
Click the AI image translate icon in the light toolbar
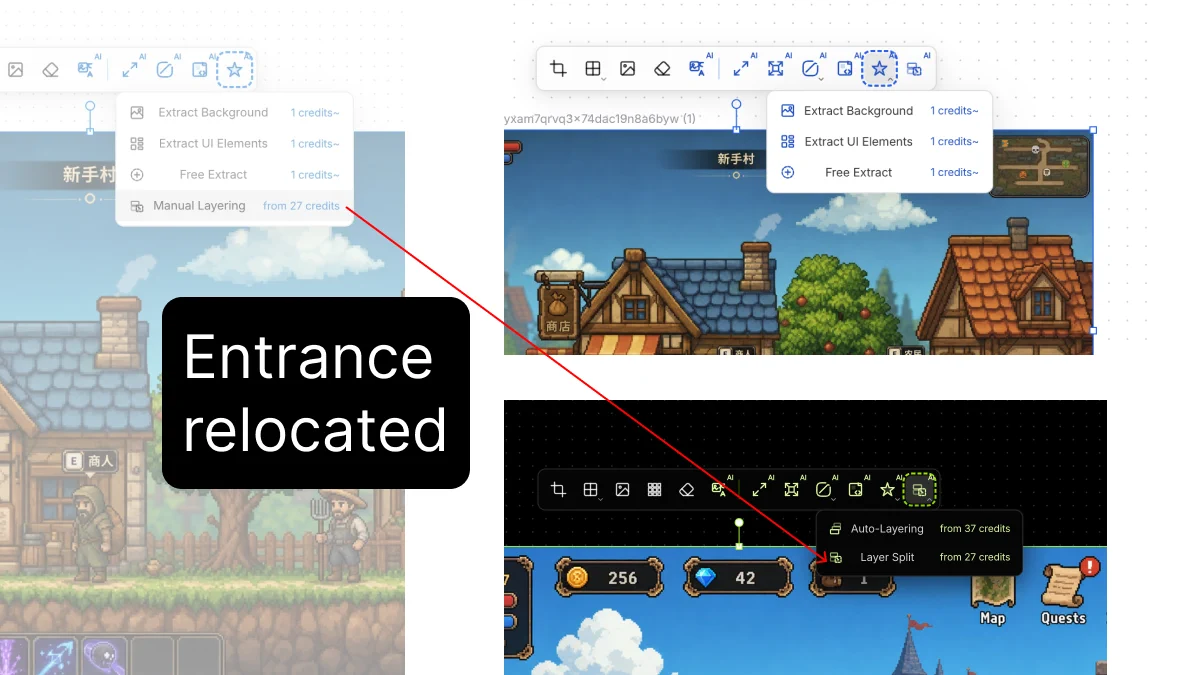coord(697,69)
